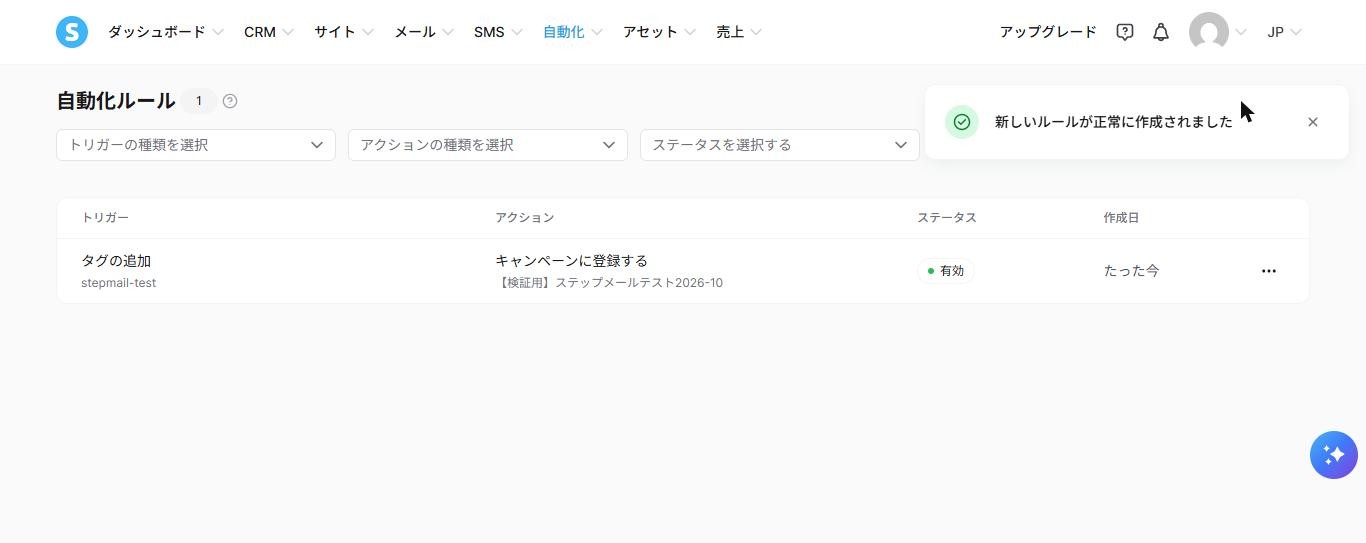The image size is (1366, 543).
Task: Open the サイト menu
Action: (x=344, y=32)
